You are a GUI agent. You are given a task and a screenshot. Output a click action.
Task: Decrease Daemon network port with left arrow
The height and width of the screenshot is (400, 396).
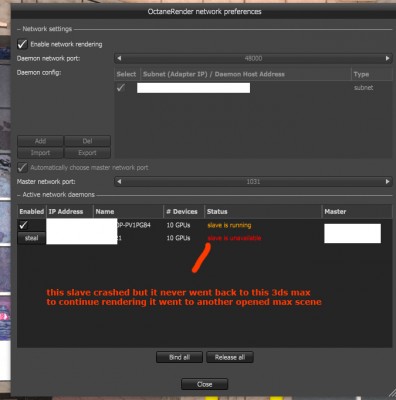119,58
